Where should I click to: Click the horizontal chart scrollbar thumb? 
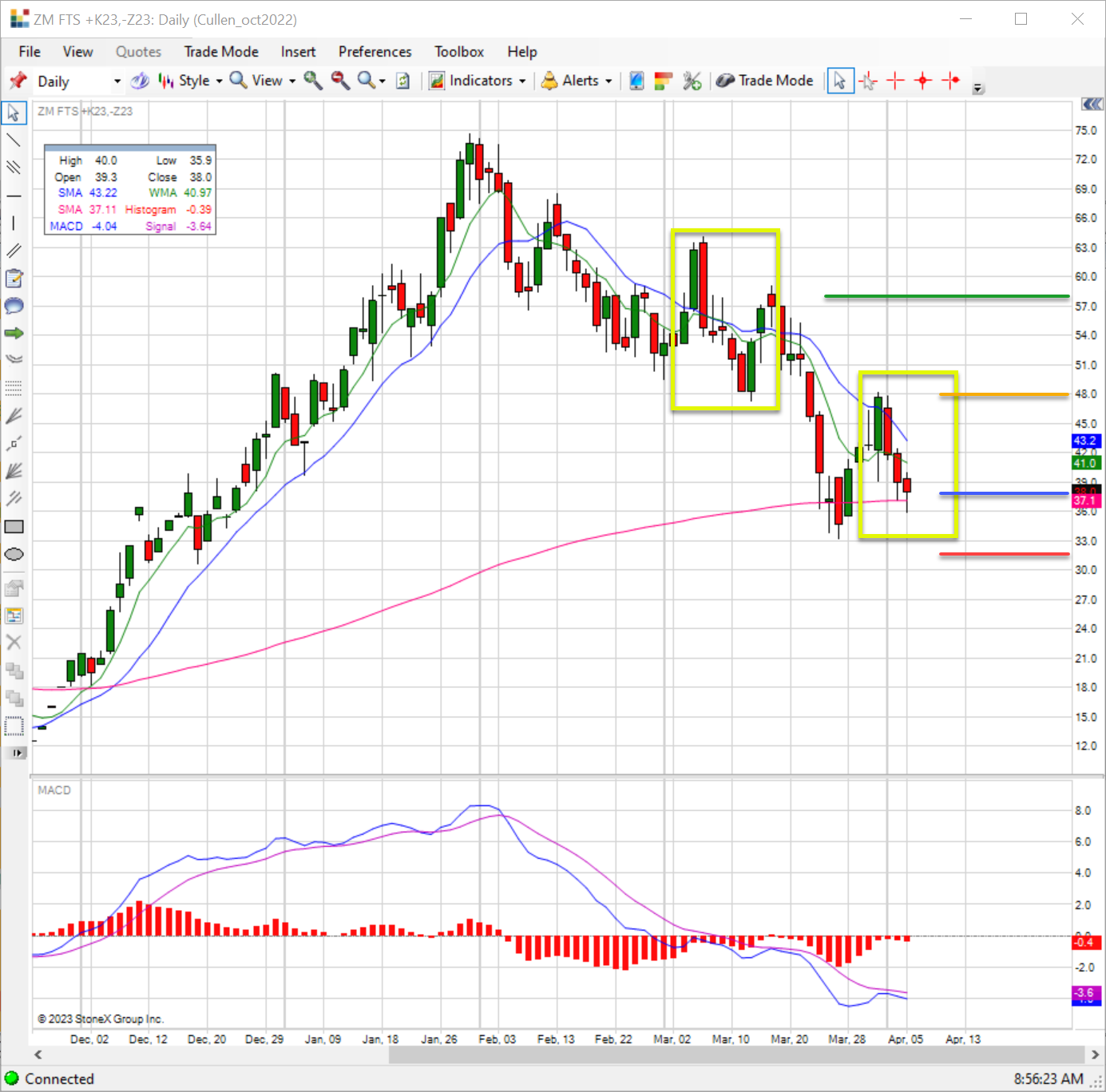[737, 1054]
